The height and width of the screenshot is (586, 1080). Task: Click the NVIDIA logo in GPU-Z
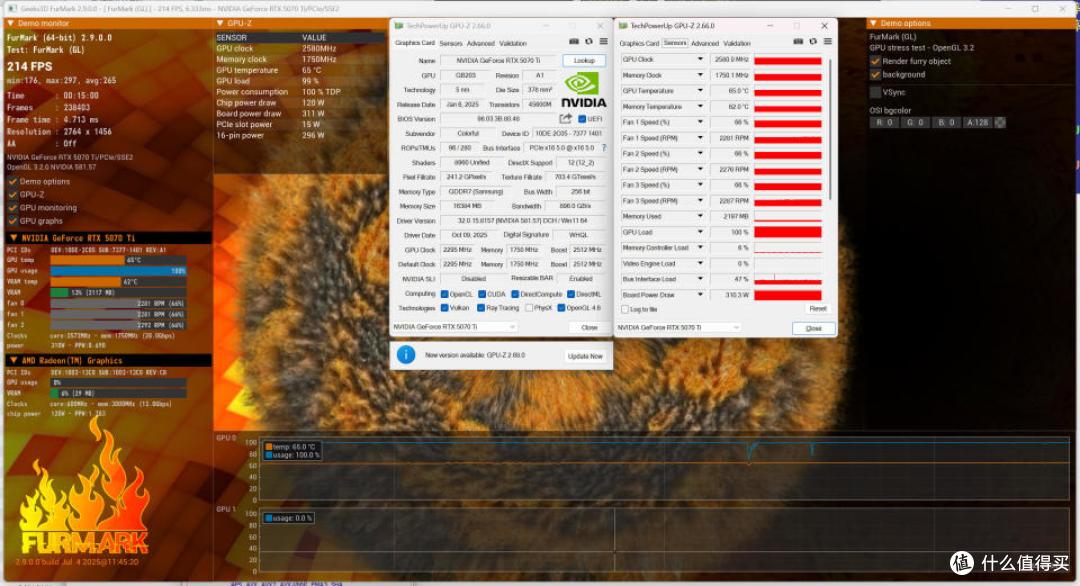tap(583, 91)
